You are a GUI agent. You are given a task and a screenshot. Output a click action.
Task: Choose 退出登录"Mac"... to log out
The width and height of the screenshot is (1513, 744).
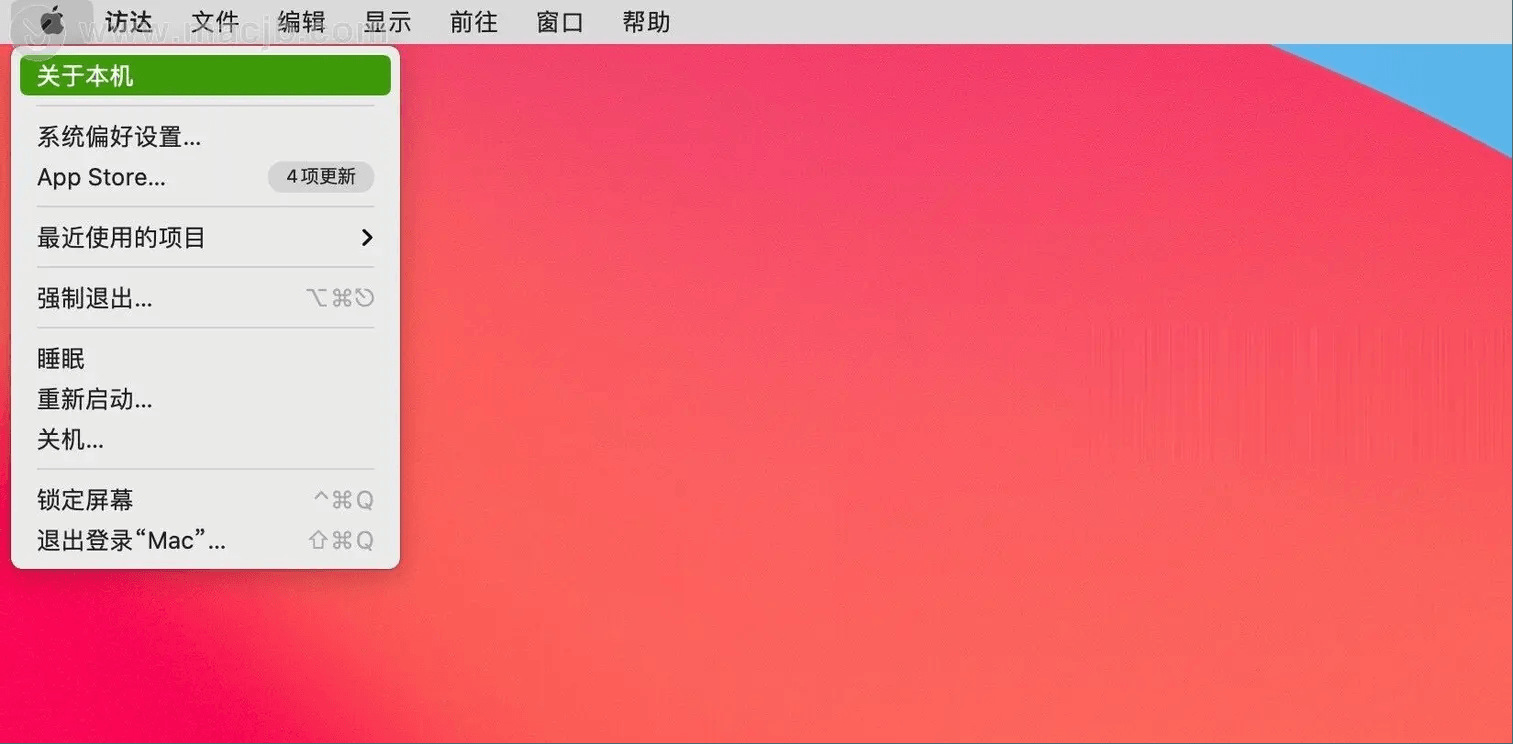[131, 541]
